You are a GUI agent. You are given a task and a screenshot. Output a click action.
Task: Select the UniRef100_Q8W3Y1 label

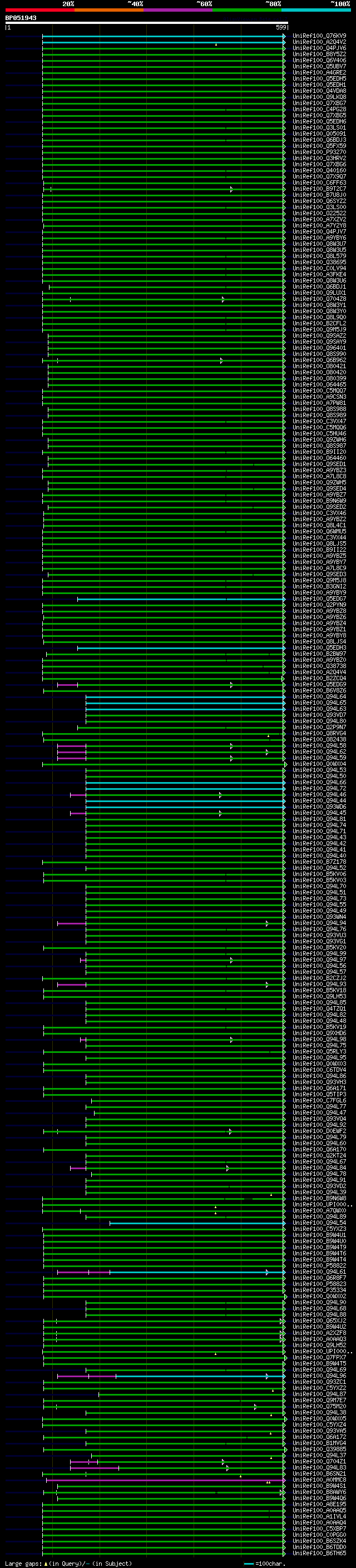coord(319,305)
